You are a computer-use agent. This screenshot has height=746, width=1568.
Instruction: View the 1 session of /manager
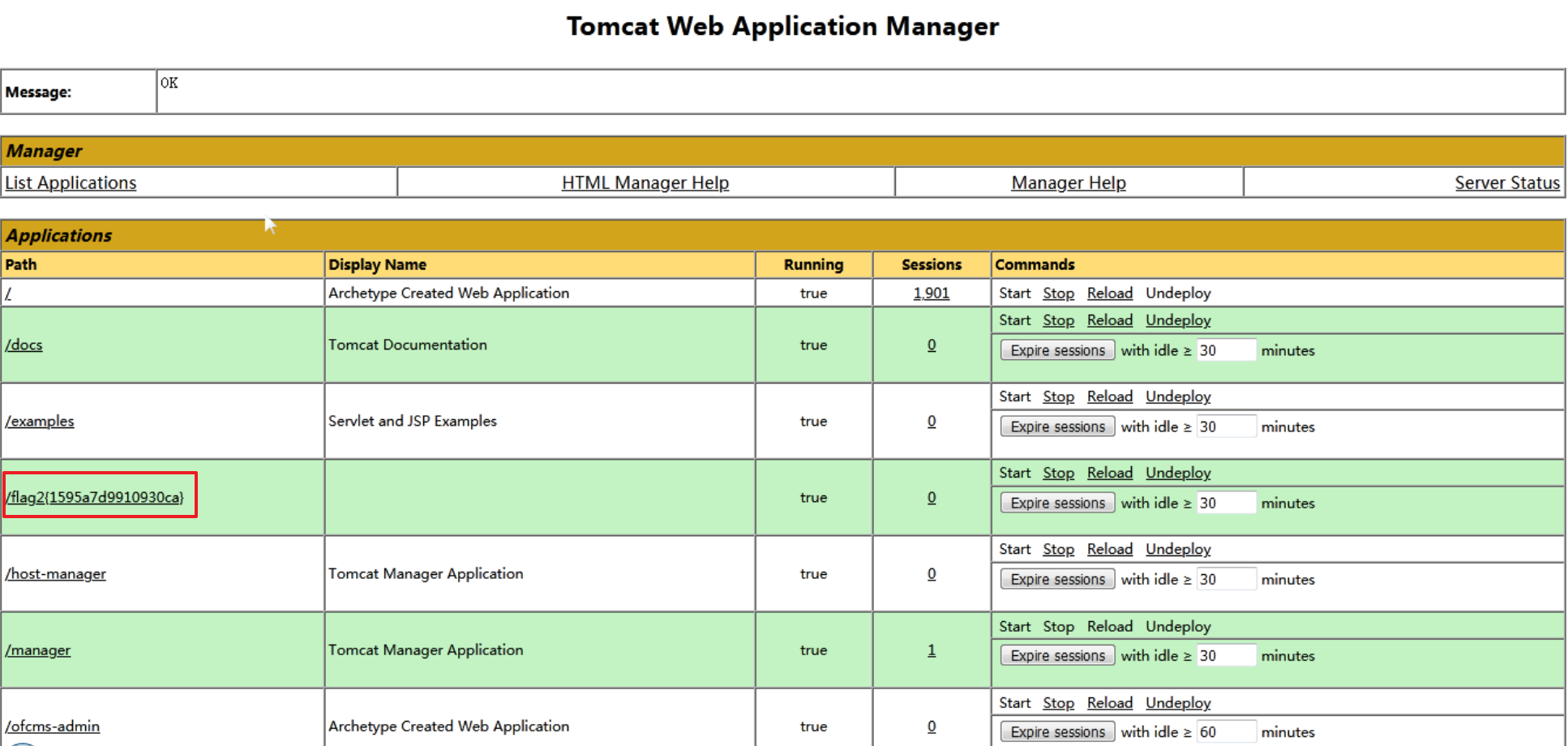[x=932, y=650]
